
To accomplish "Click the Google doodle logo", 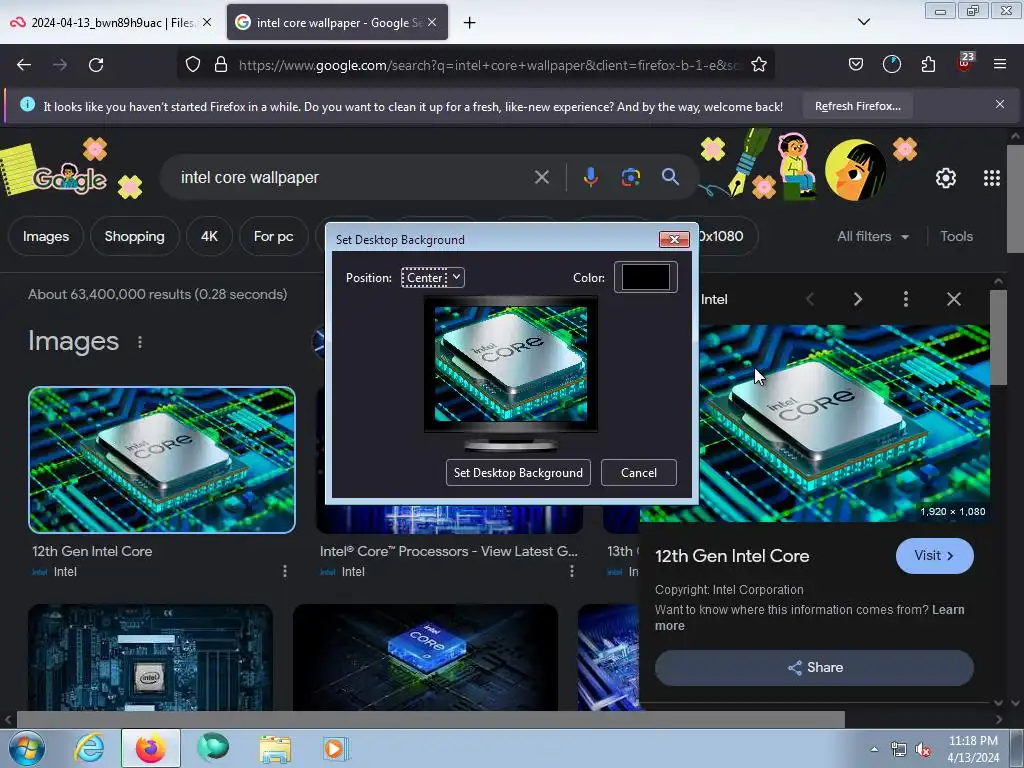I will (70, 178).
